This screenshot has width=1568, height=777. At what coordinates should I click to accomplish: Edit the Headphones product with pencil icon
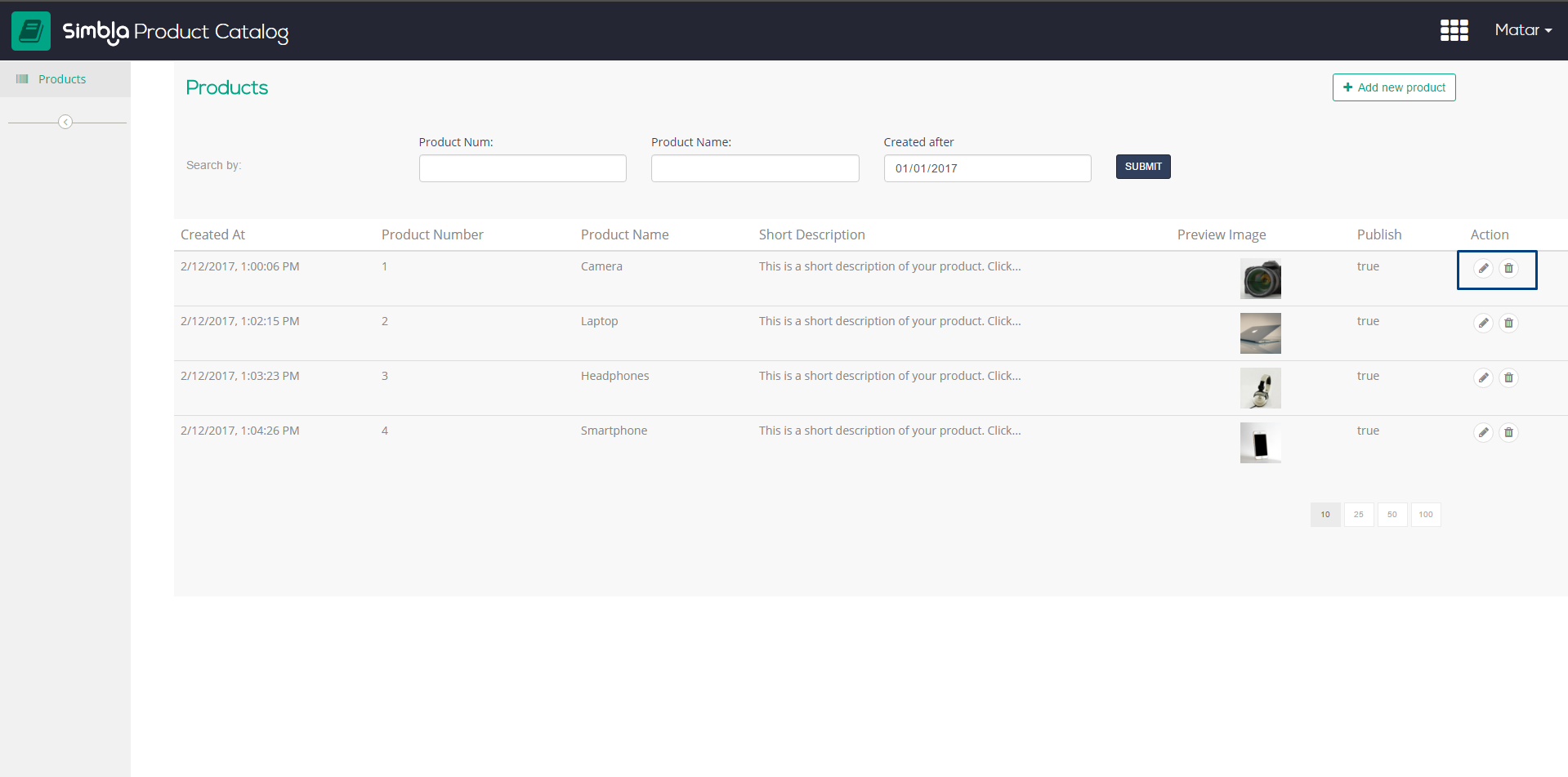coord(1483,377)
